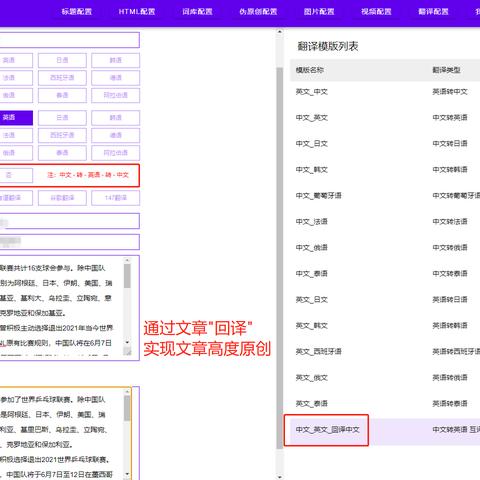Click the 模板名称 column header

(x=310, y=70)
